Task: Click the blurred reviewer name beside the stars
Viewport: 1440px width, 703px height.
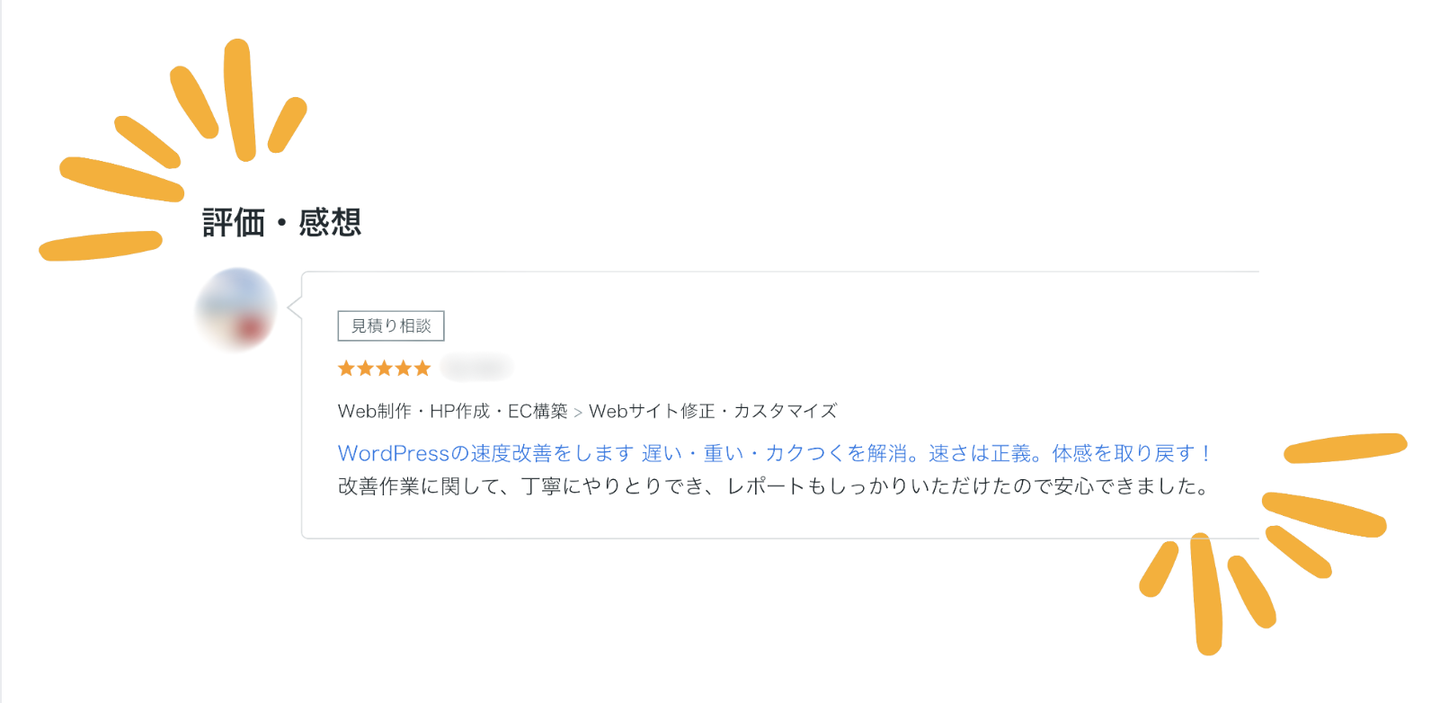Action: pos(476,369)
